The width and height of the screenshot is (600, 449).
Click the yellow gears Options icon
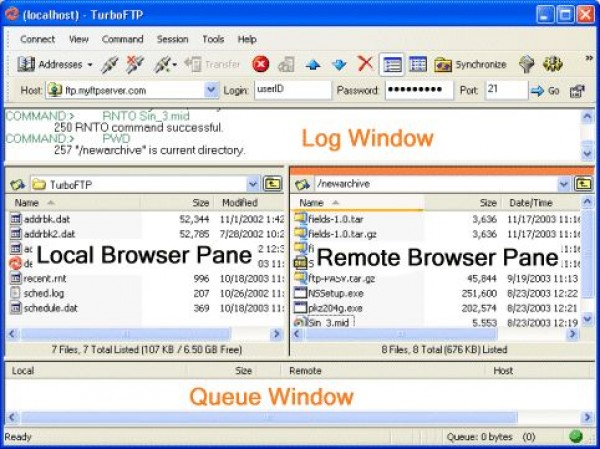(553, 64)
